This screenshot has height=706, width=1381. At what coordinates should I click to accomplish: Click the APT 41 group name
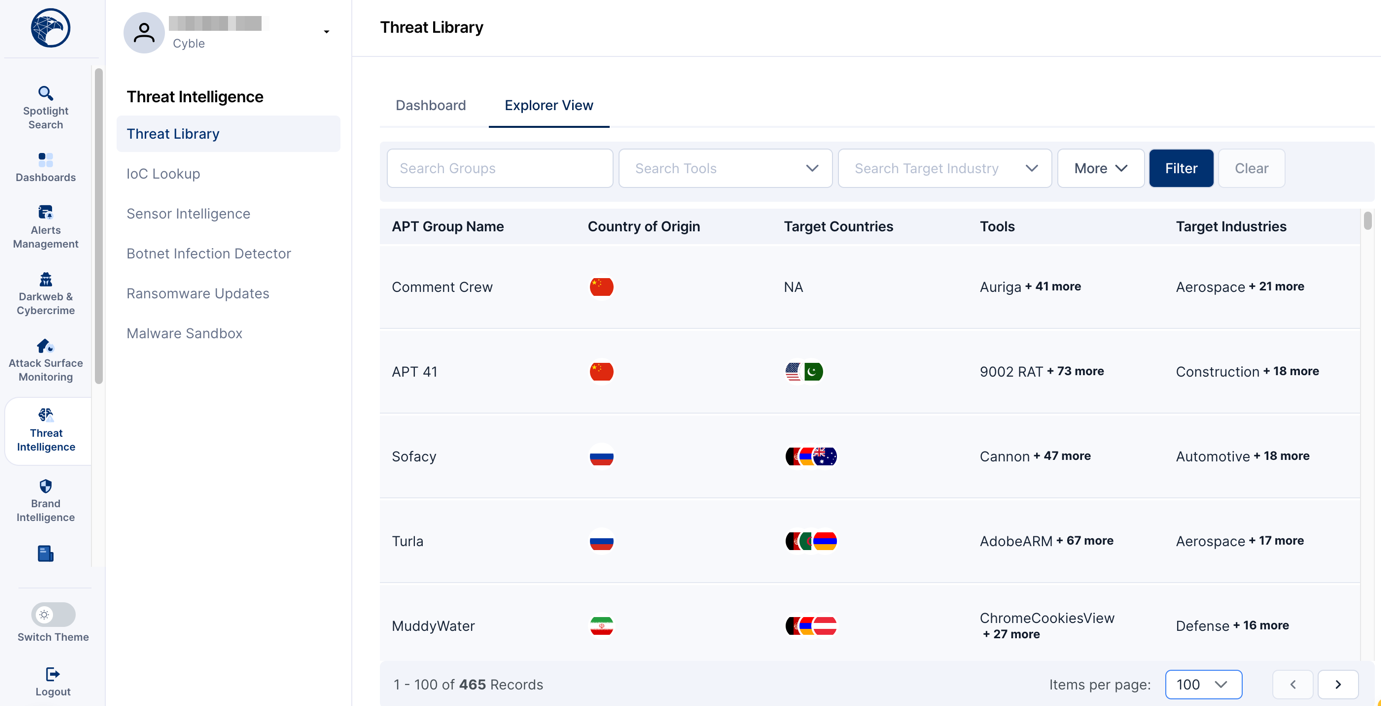(415, 372)
